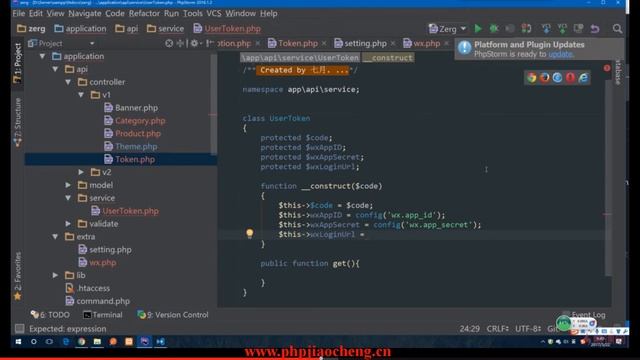Screen dimensions: 640x360
Task: Toggle the Terminal tool window
Action: 103,315
